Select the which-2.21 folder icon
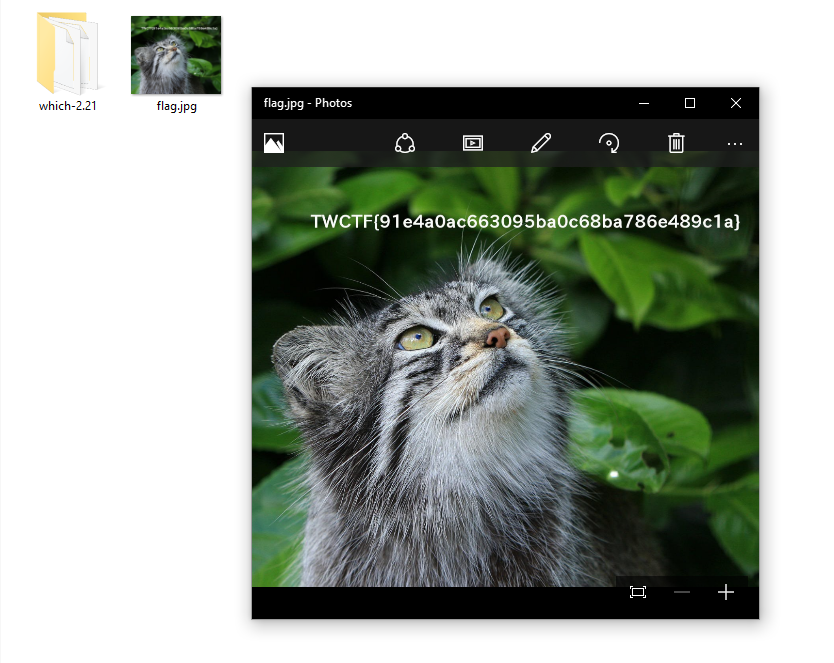Screen dimensions: 834x663 click(68, 53)
